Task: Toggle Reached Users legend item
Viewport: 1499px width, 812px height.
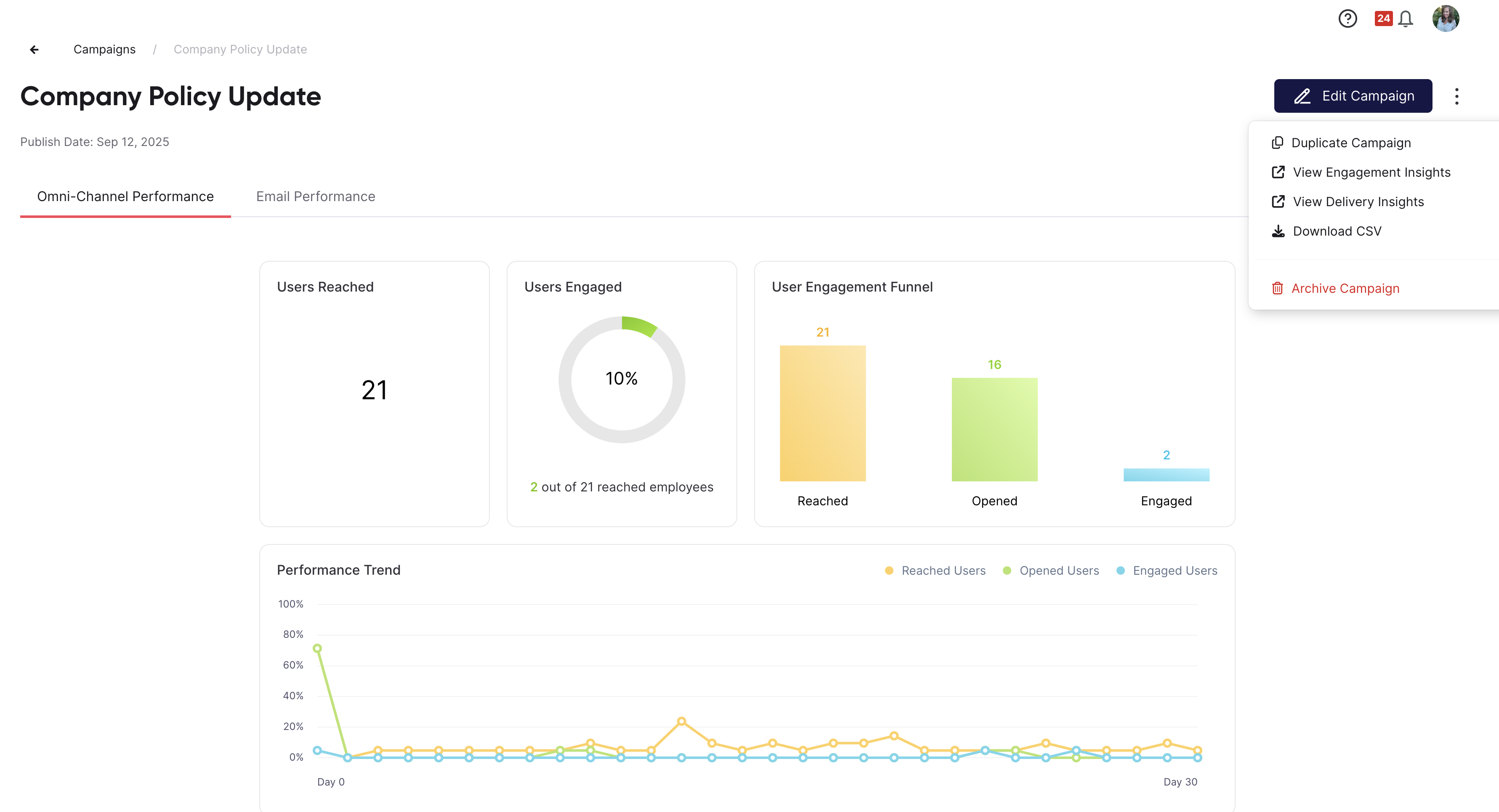Action: tap(935, 571)
